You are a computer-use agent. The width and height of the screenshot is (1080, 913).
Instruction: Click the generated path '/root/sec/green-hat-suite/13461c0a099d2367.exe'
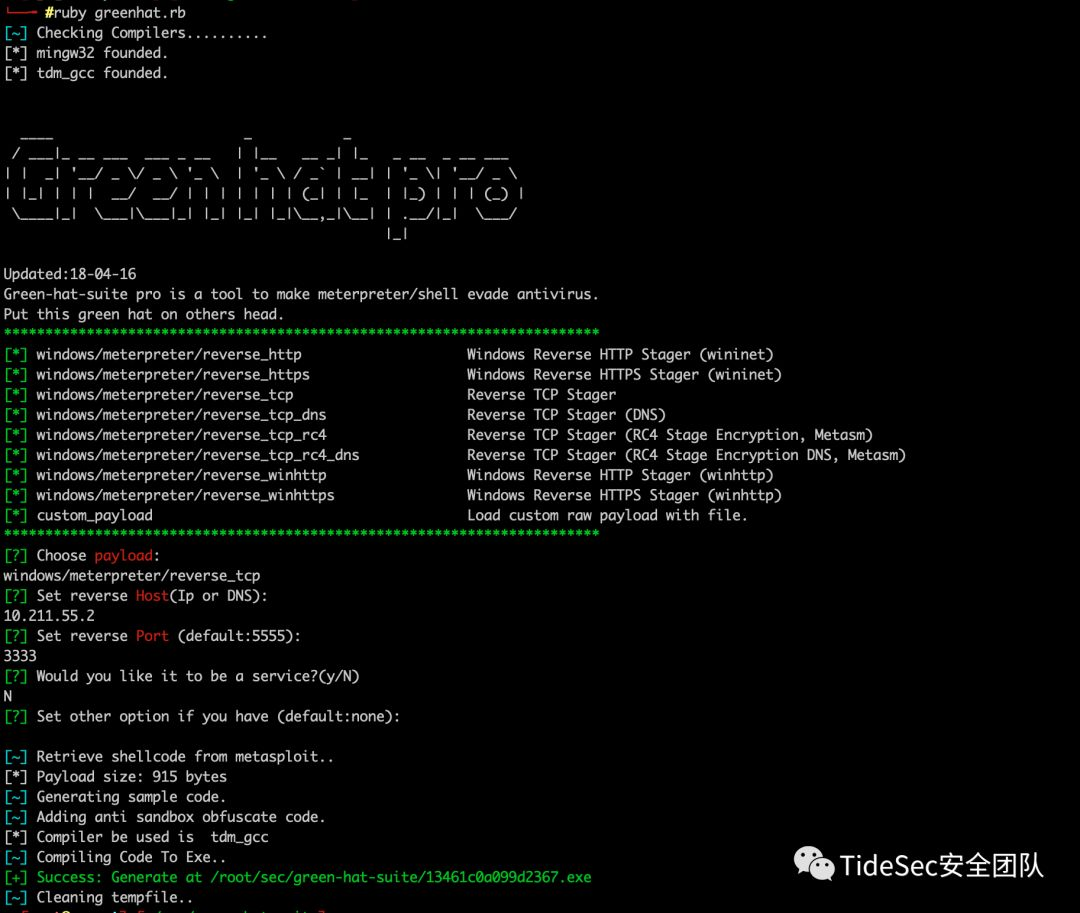click(x=401, y=877)
